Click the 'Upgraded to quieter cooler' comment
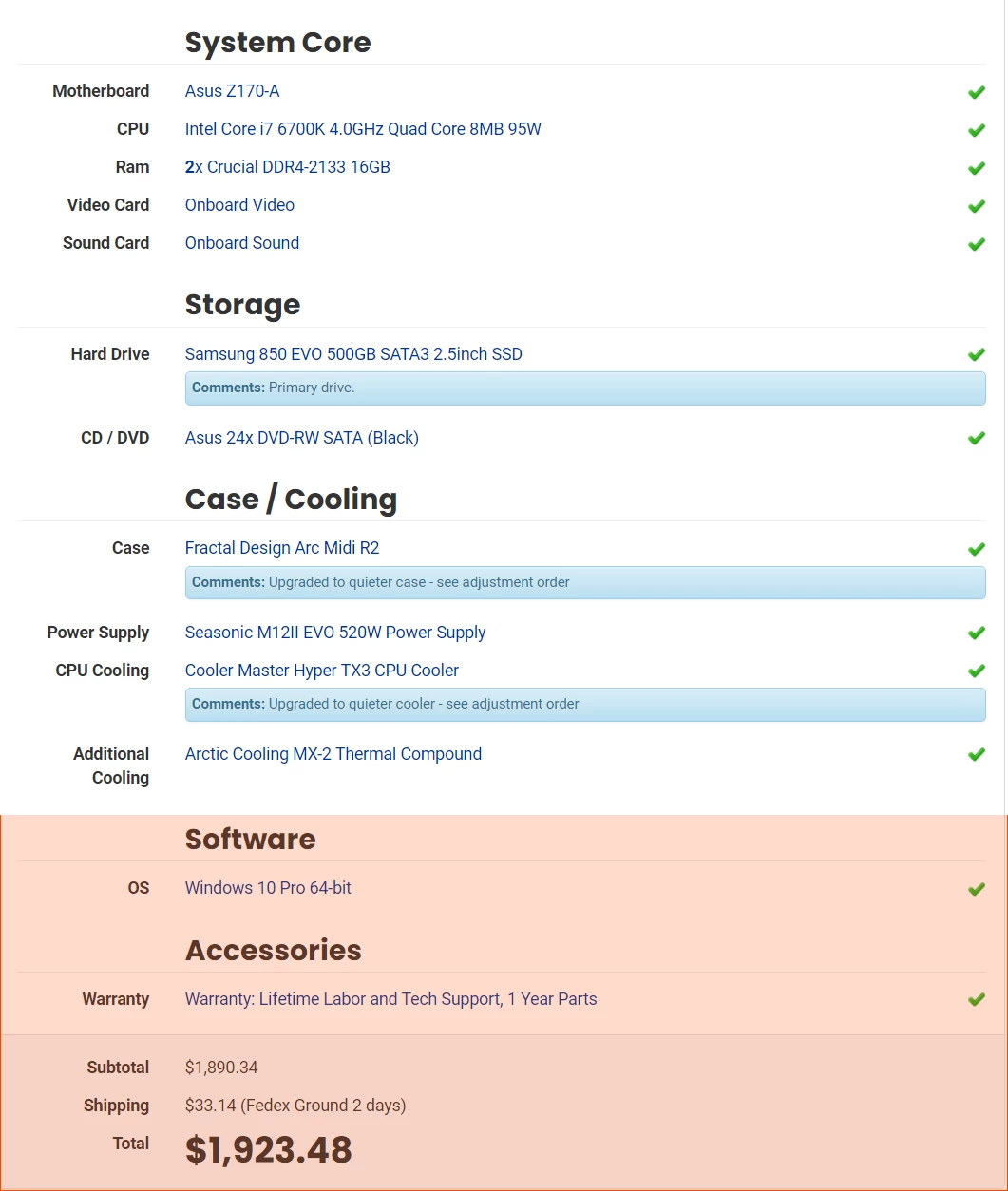Image resolution: width=1008 pixels, height=1191 pixels. [x=585, y=704]
